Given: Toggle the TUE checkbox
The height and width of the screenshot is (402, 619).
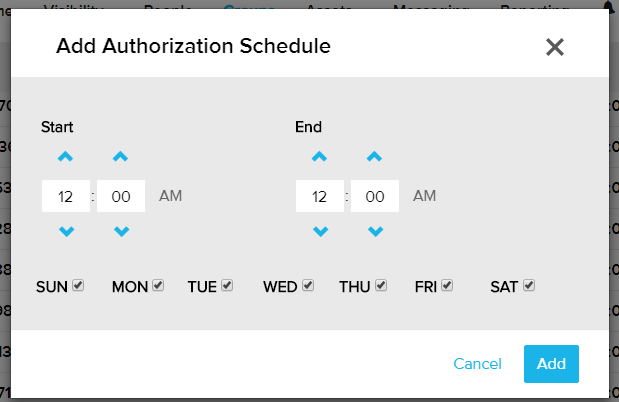Looking at the screenshot, I should pyautogui.click(x=227, y=286).
